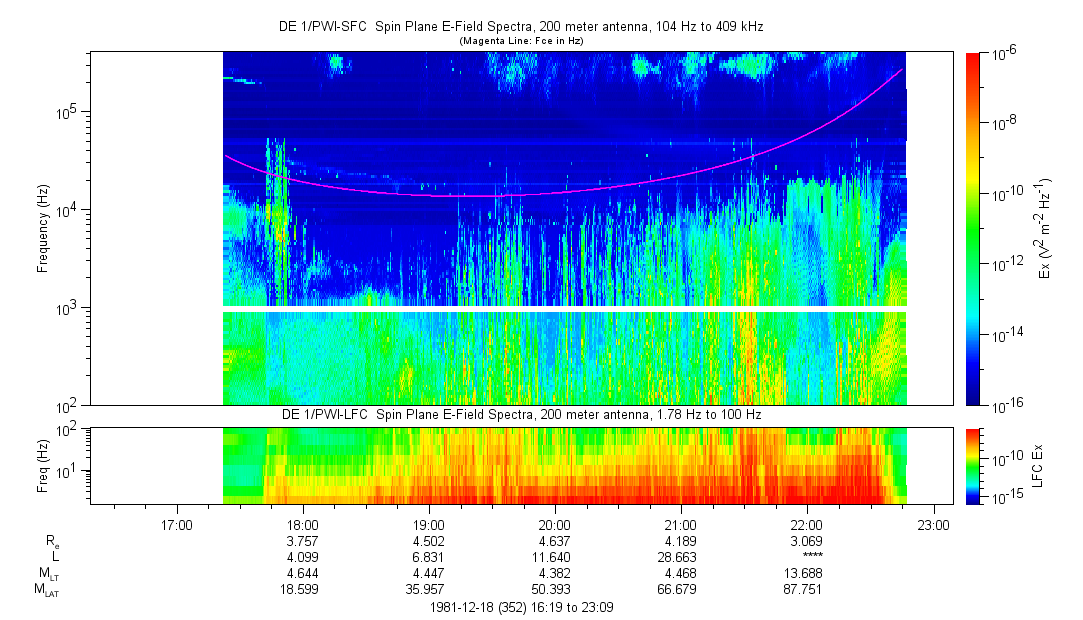The width and height of the screenshot is (1083, 620).
Task: Select the Magenta Line Fce subtitle text
Action: click(x=520, y=41)
